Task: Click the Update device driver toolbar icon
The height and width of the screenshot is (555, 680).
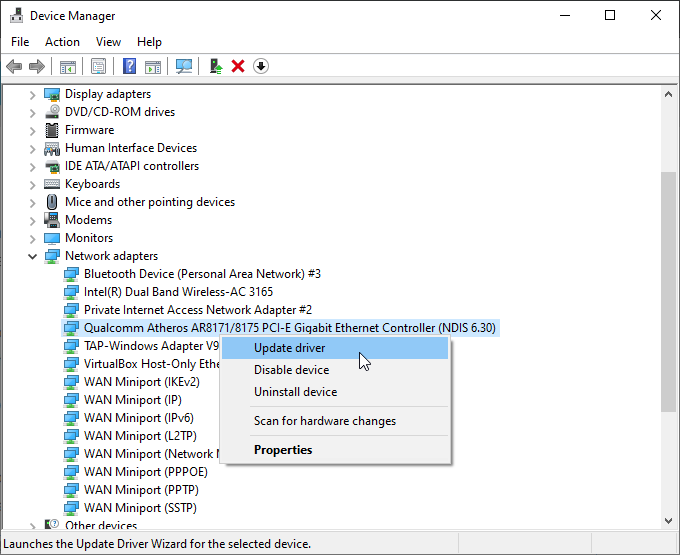Action: tap(216, 66)
